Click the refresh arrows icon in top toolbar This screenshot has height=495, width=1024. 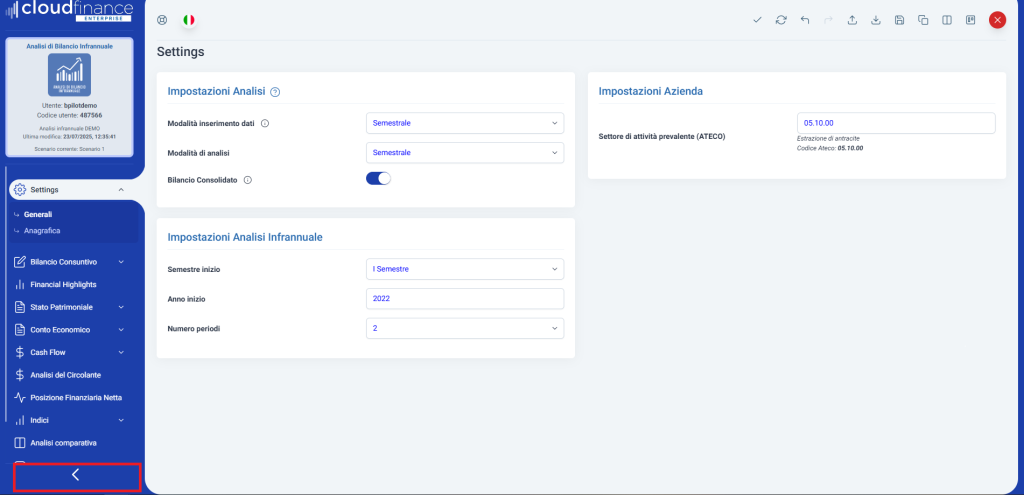coord(781,20)
